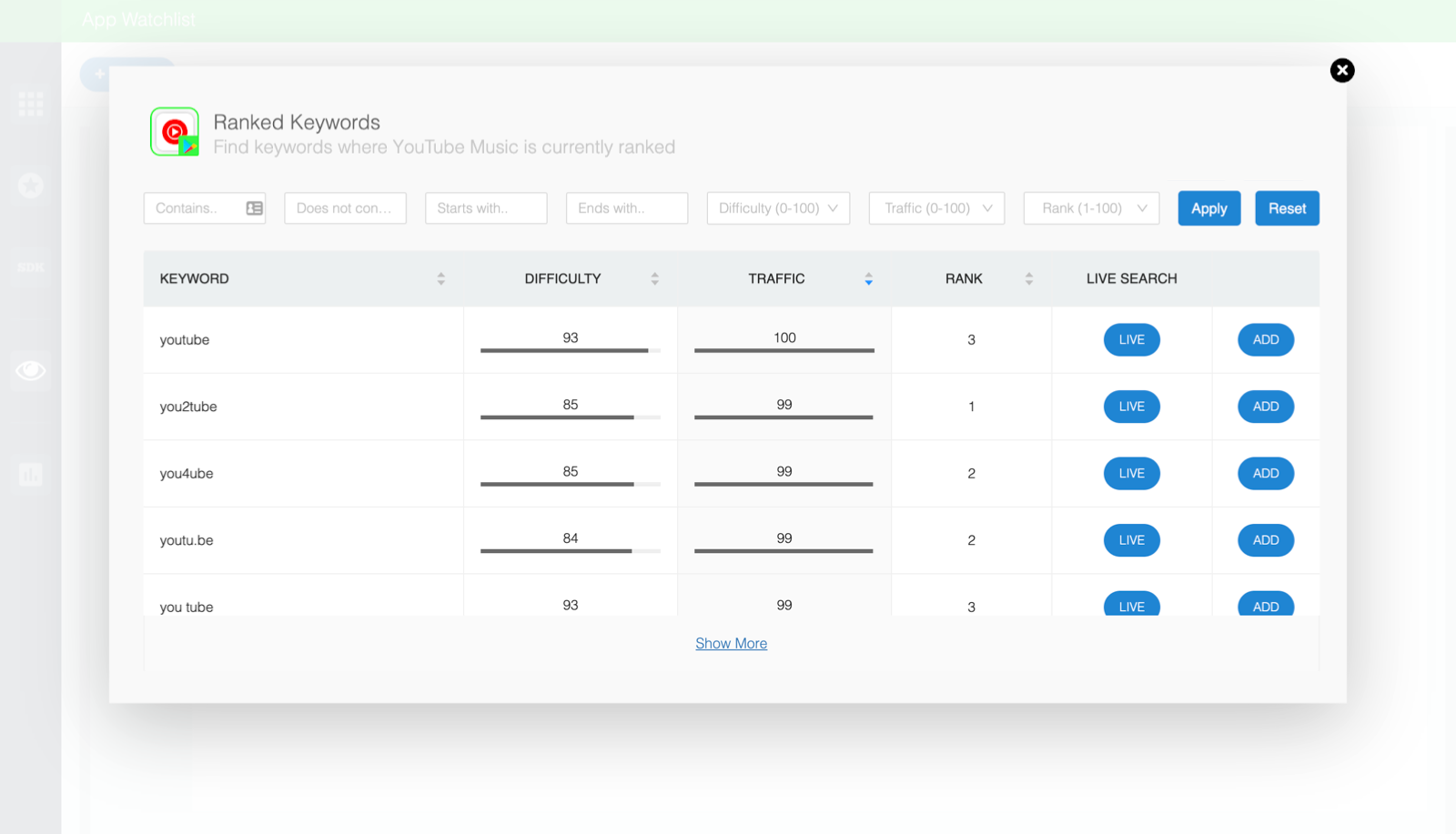This screenshot has height=834, width=1456.
Task: Click the Ranked Keywords dialog title
Action: click(297, 123)
